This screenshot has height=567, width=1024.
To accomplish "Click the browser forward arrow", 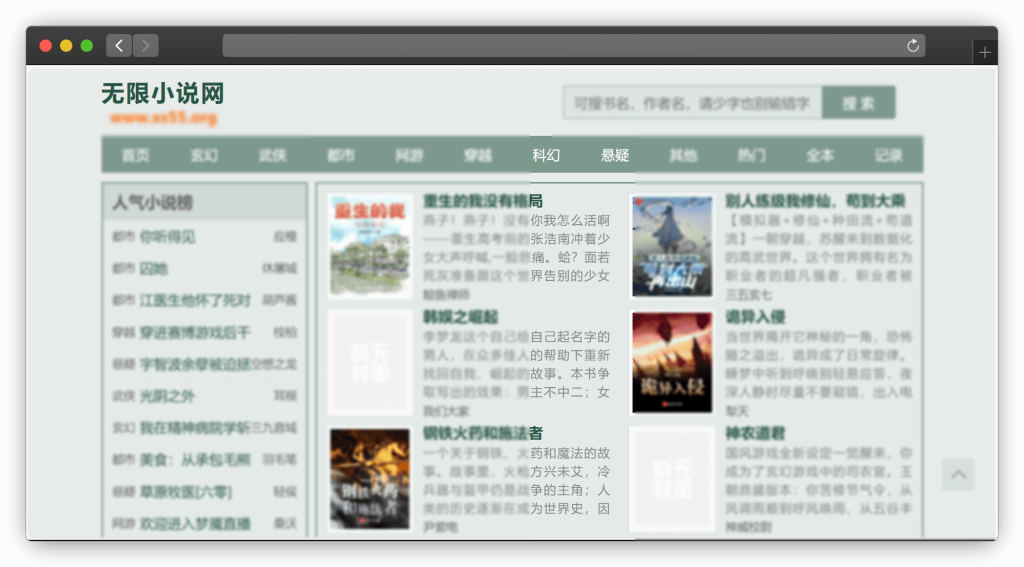I will pyautogui.click(x=146, y=45).
